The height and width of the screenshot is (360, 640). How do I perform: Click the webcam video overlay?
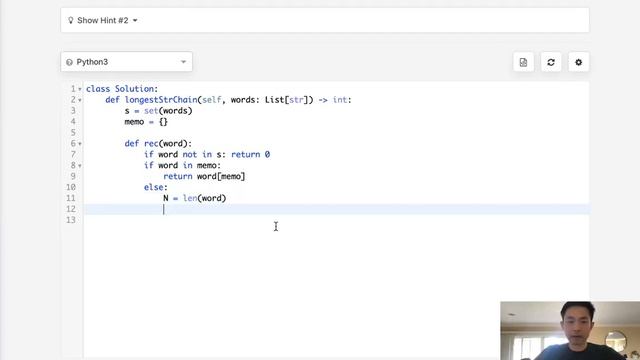click(570, 331)
